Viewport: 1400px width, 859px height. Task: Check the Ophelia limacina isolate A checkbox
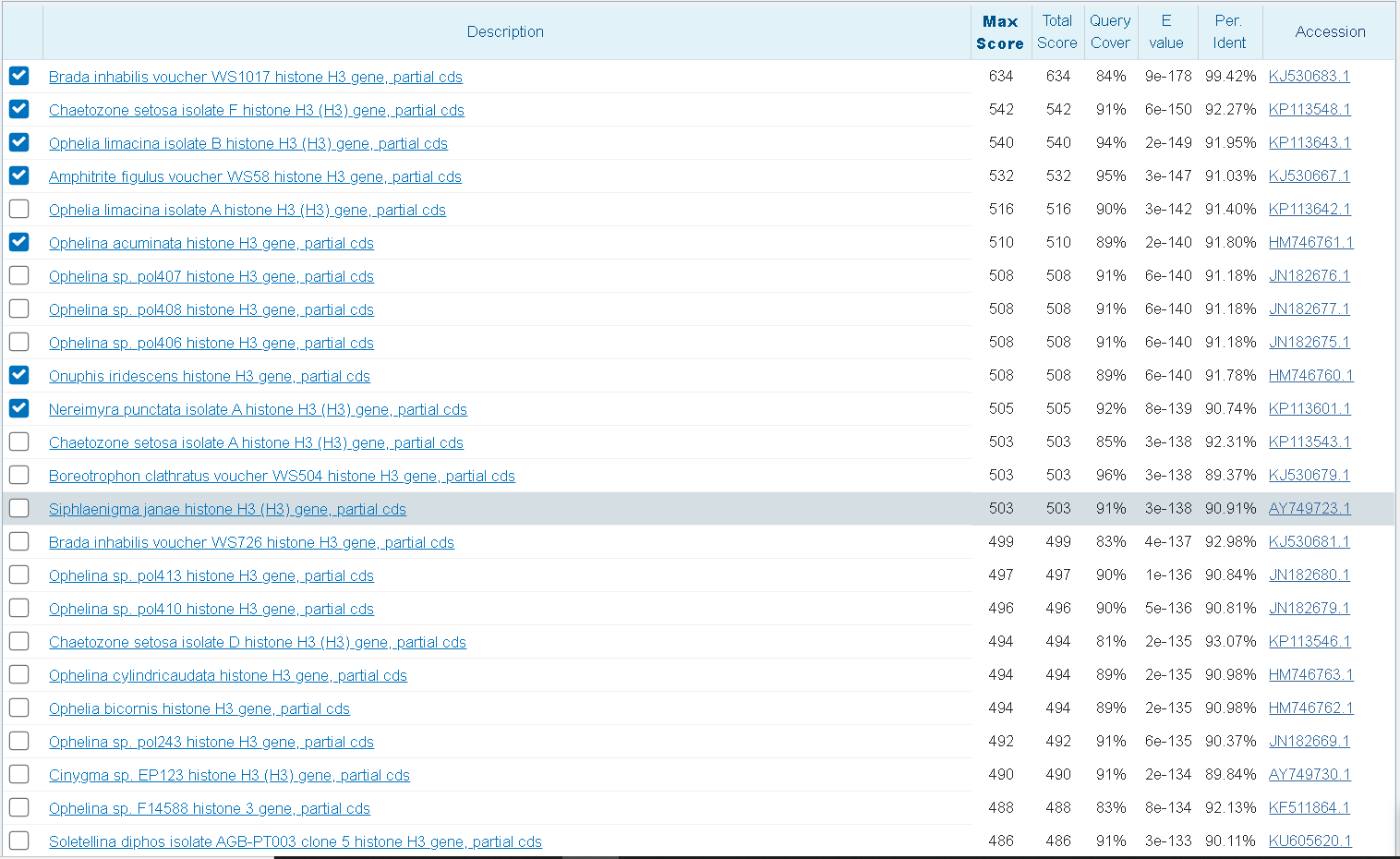tap(19, 209)
